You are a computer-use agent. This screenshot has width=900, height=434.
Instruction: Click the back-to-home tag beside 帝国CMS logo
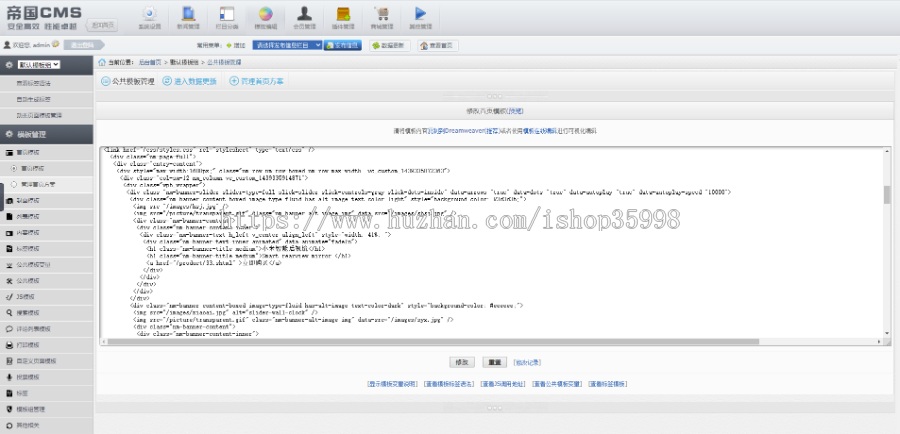click(x=102, y=25)
